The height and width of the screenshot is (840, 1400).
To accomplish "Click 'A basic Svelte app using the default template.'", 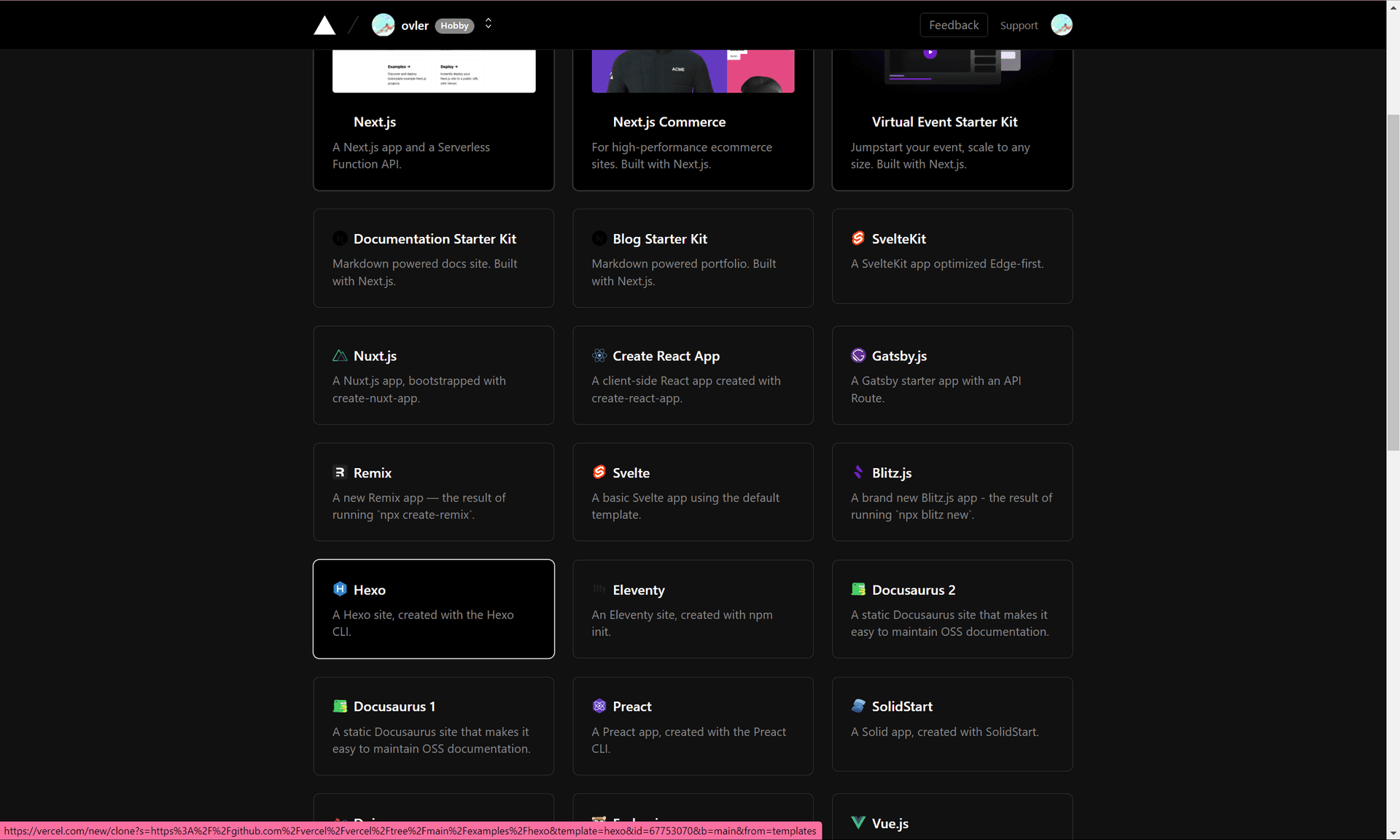I will [685, 506].
